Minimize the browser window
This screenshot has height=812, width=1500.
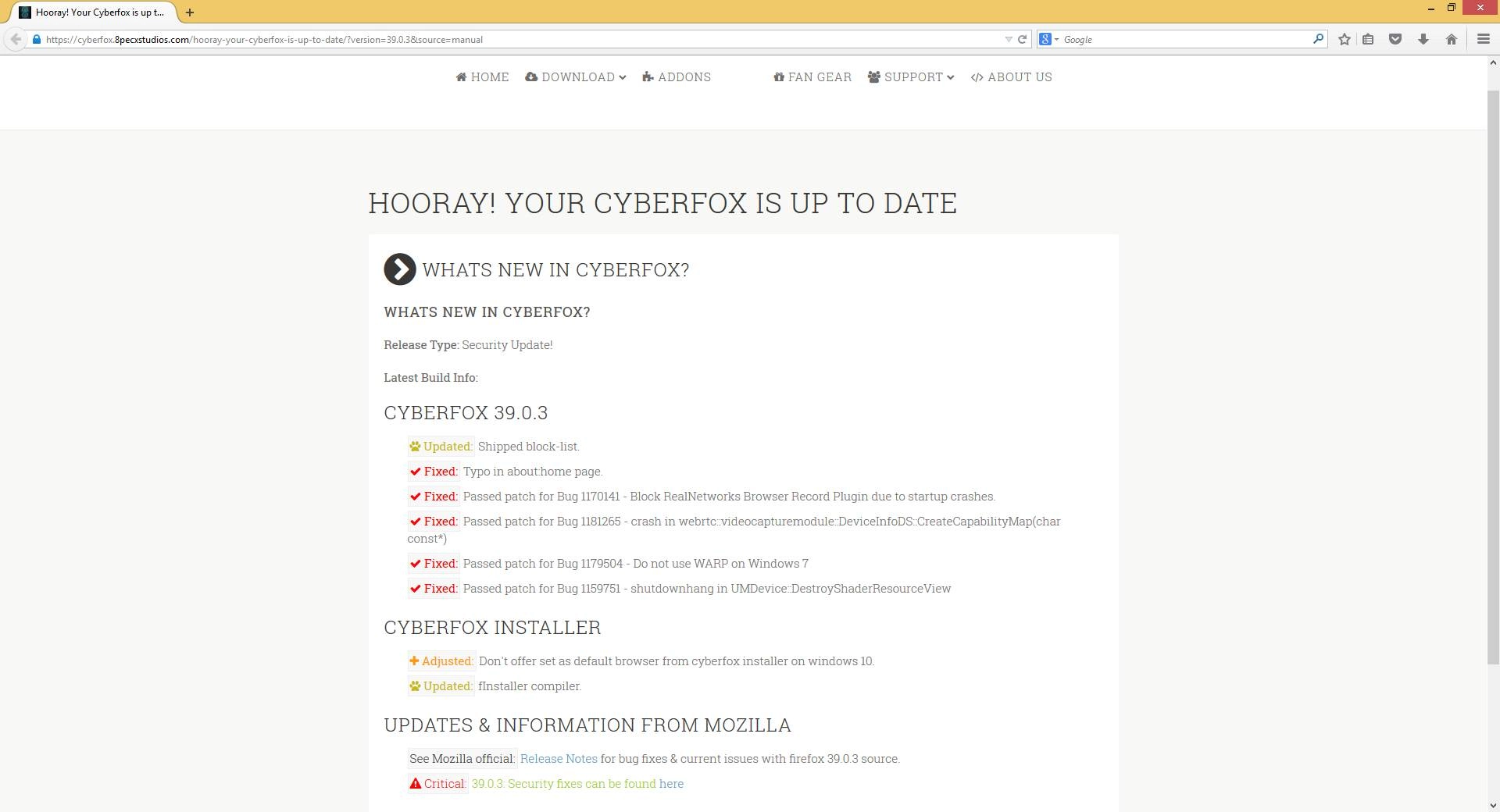(1430, 9)
